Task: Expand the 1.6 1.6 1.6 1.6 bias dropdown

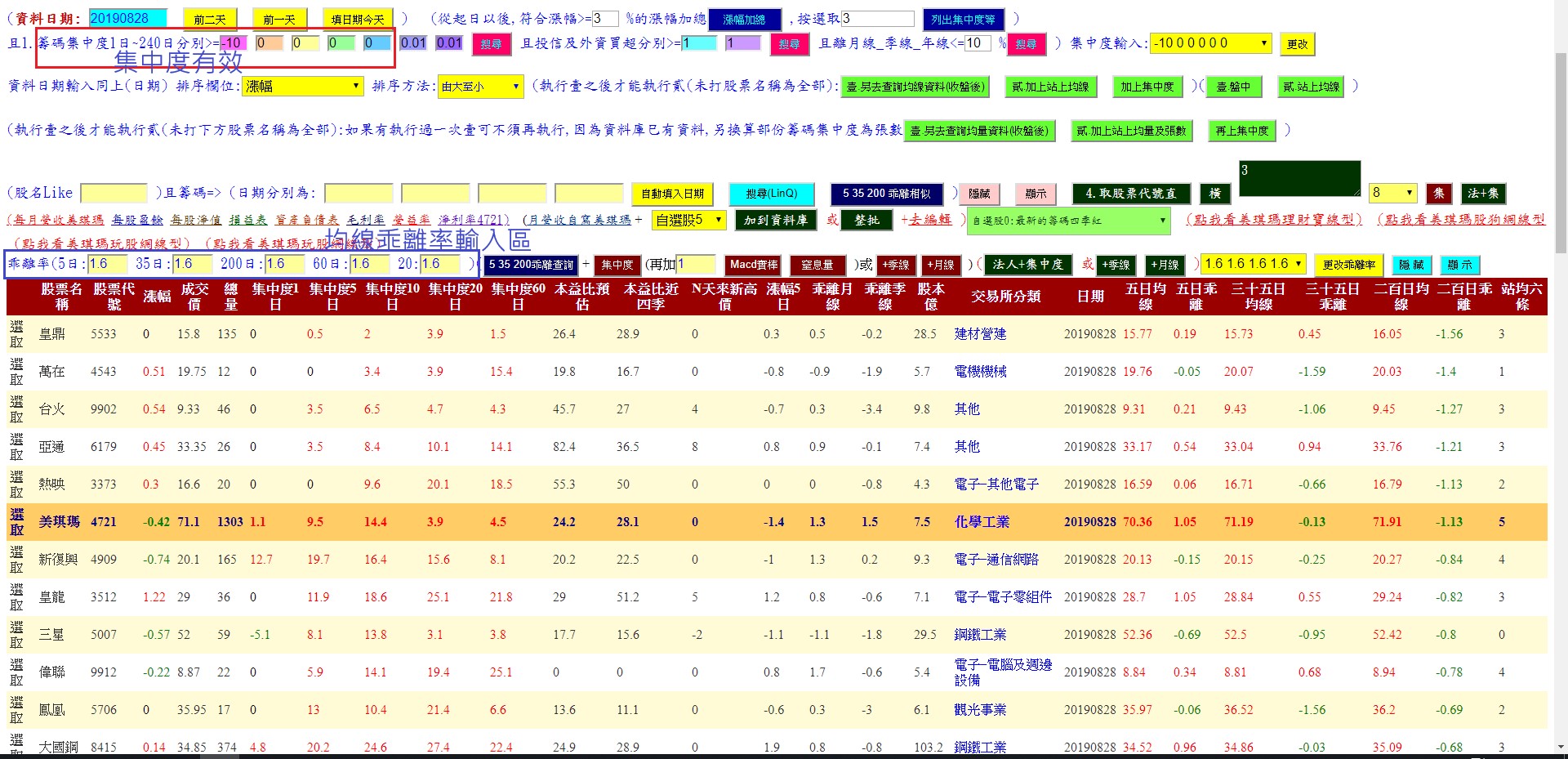Action: (x=1254, y=264)
